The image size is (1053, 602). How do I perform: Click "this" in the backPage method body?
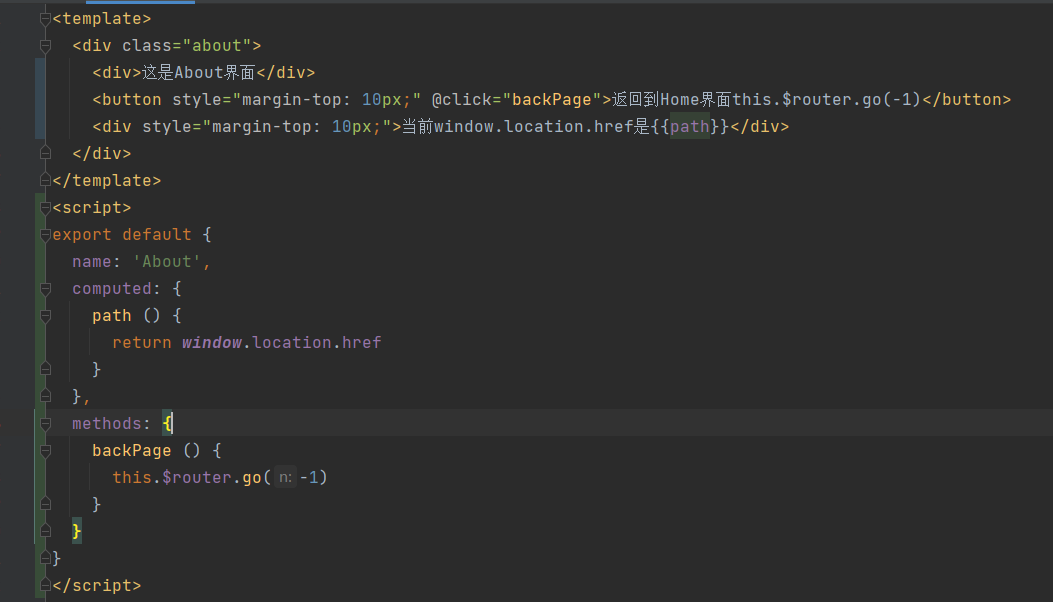click(132, 477)
